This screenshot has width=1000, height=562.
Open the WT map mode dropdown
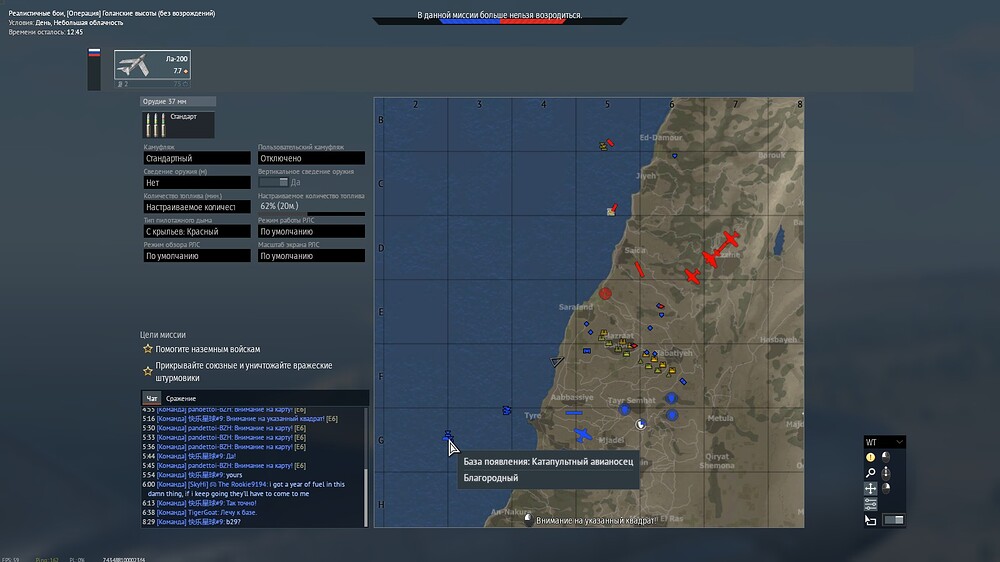884,442
